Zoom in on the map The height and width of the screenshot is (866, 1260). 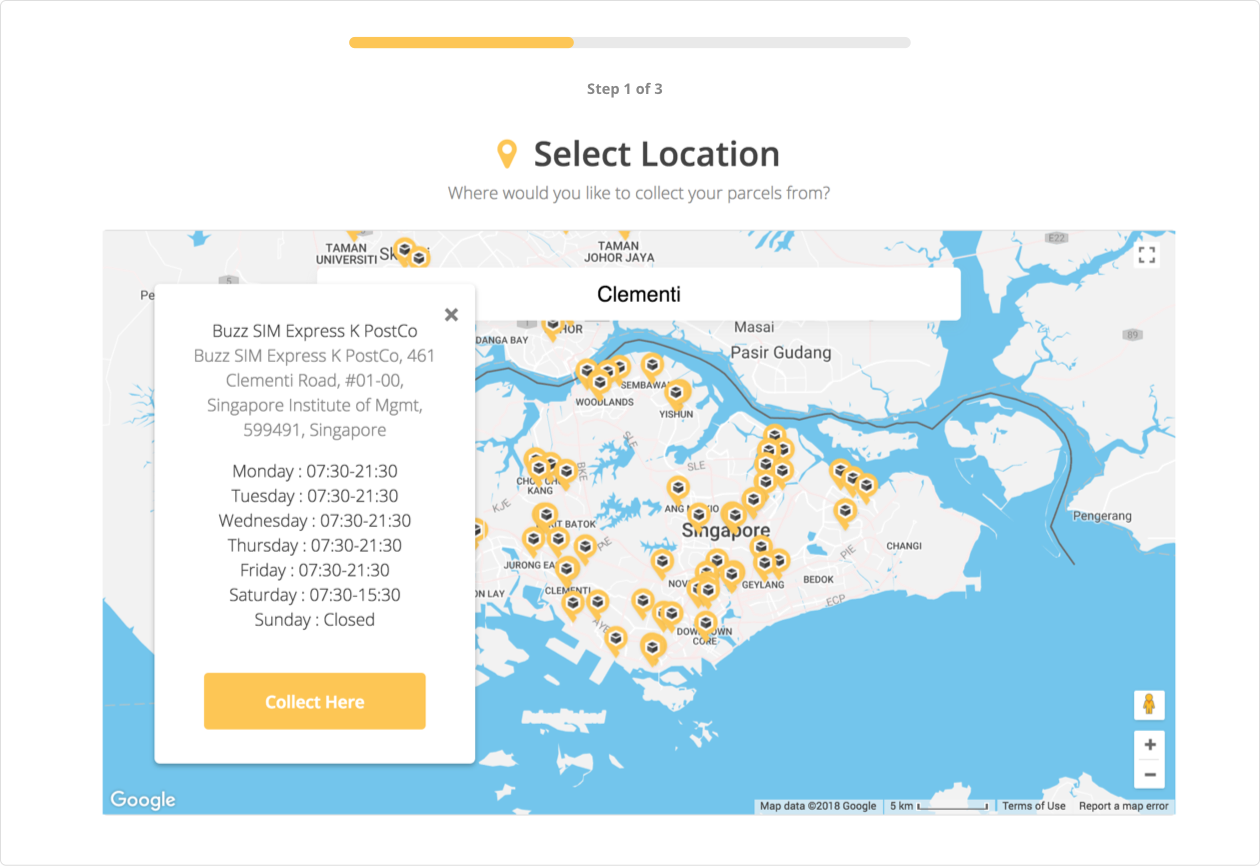[x=1150, y=744]
